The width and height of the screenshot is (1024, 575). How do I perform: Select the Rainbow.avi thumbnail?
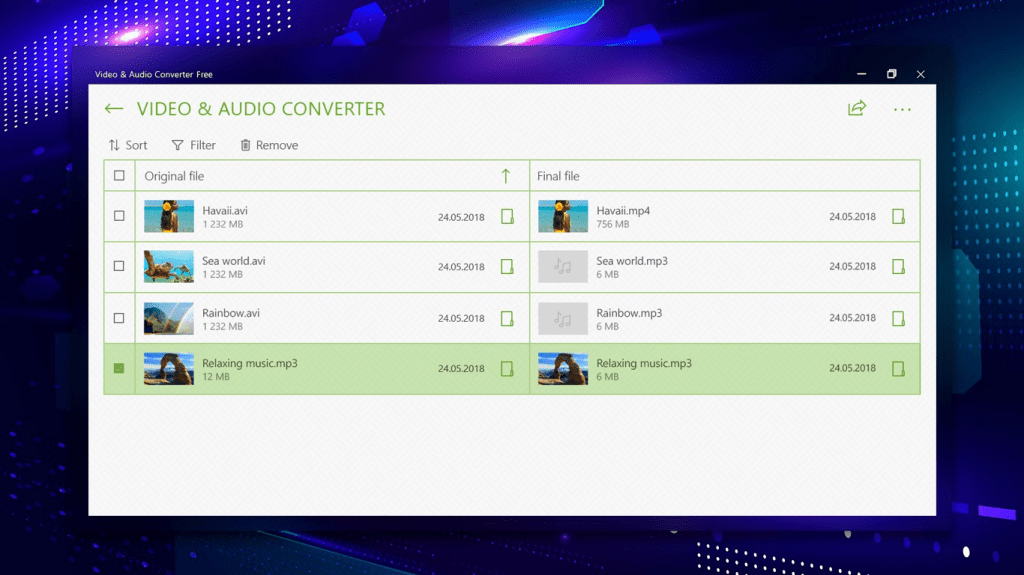[169, 318]
